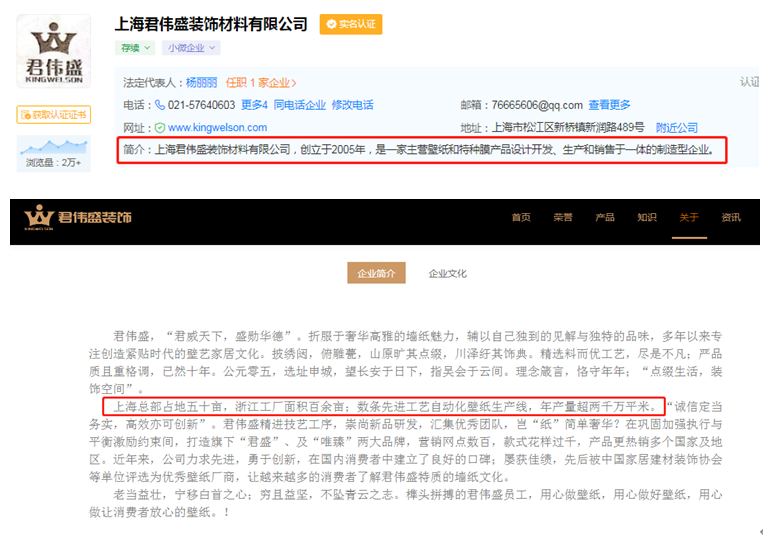Open 附近公司 nearby companies link
This screenshot has width=763, height=539.
(x=677, y=127)
